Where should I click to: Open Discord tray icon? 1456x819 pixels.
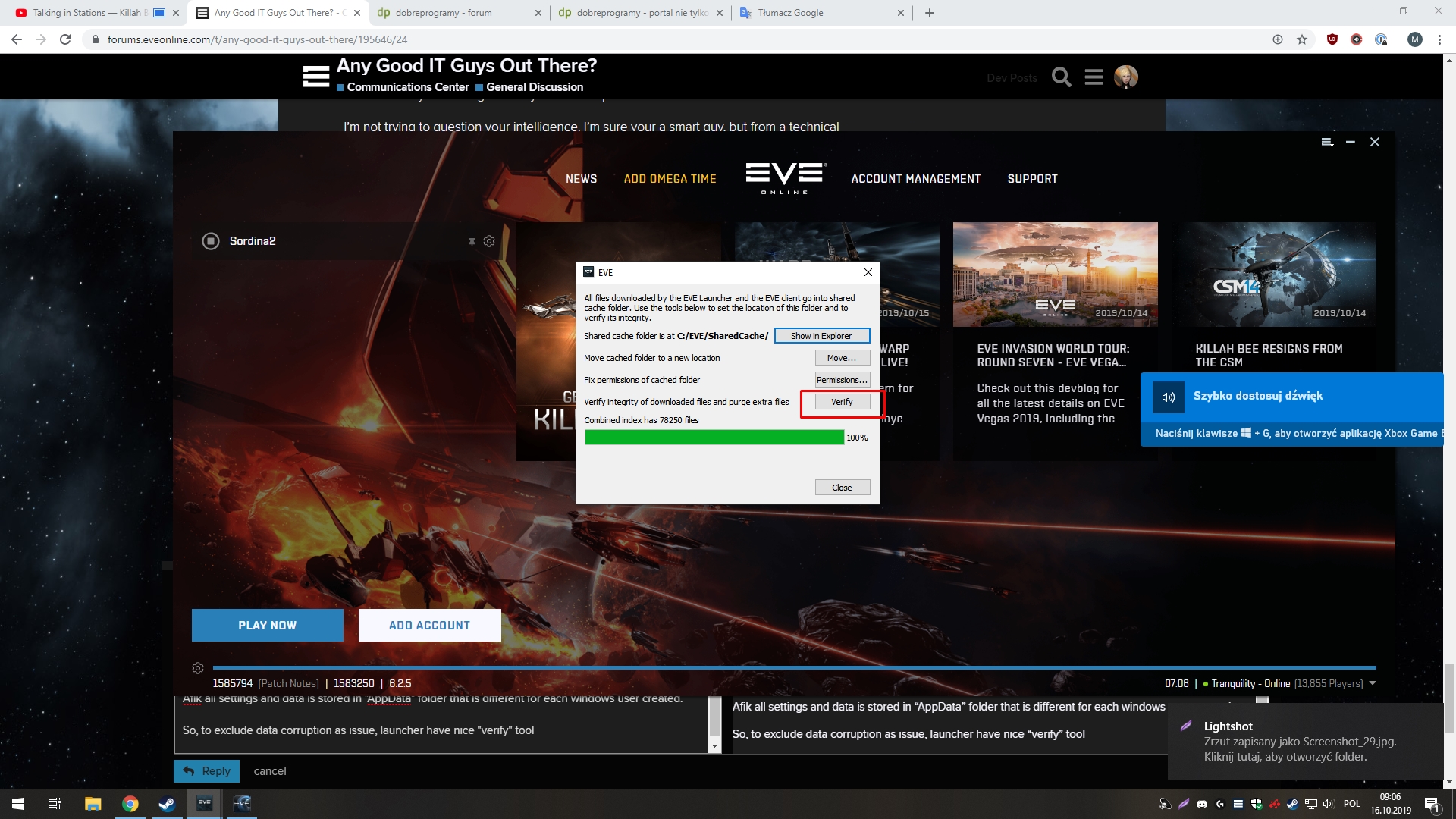1202,804
